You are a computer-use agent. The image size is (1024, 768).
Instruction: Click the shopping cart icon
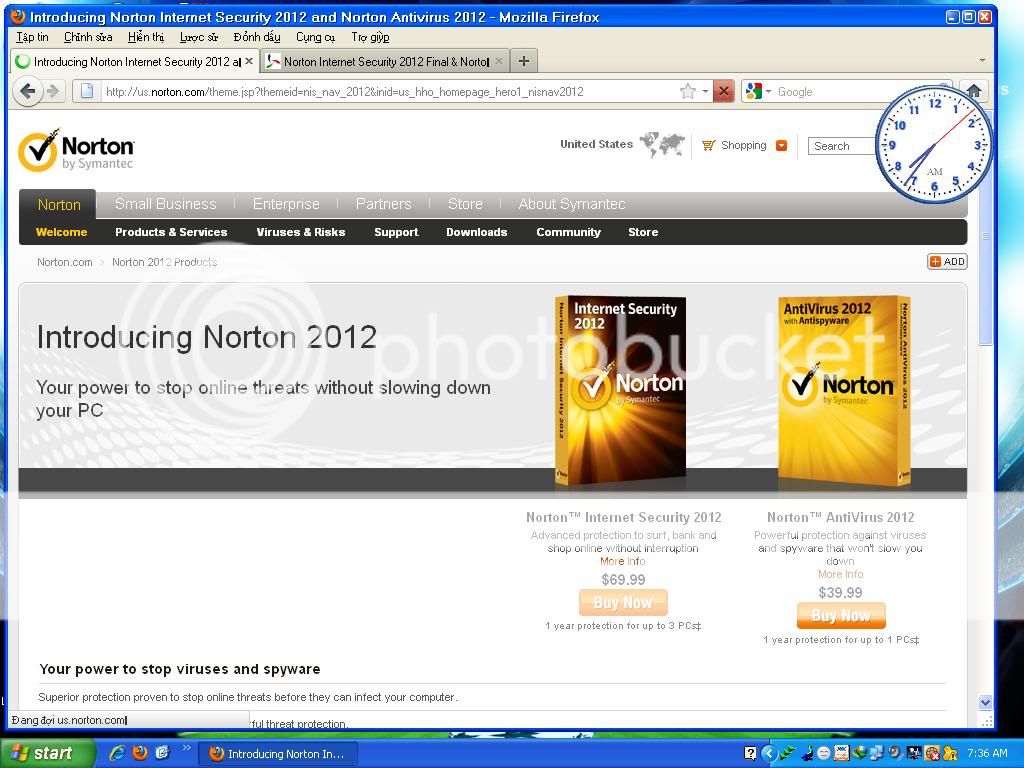[x=709, y=145]
